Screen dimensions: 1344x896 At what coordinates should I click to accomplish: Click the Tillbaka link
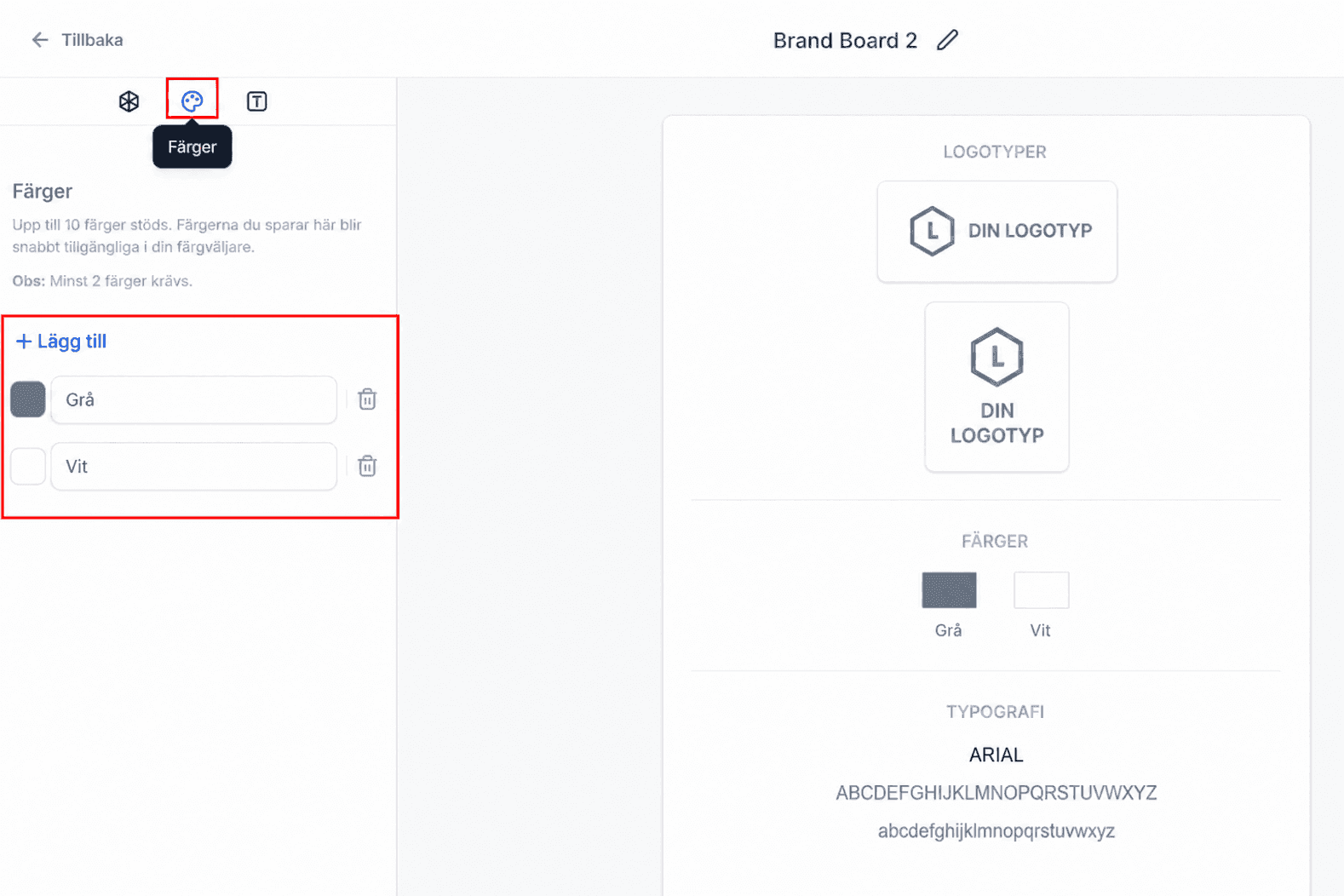click(92, 40)
